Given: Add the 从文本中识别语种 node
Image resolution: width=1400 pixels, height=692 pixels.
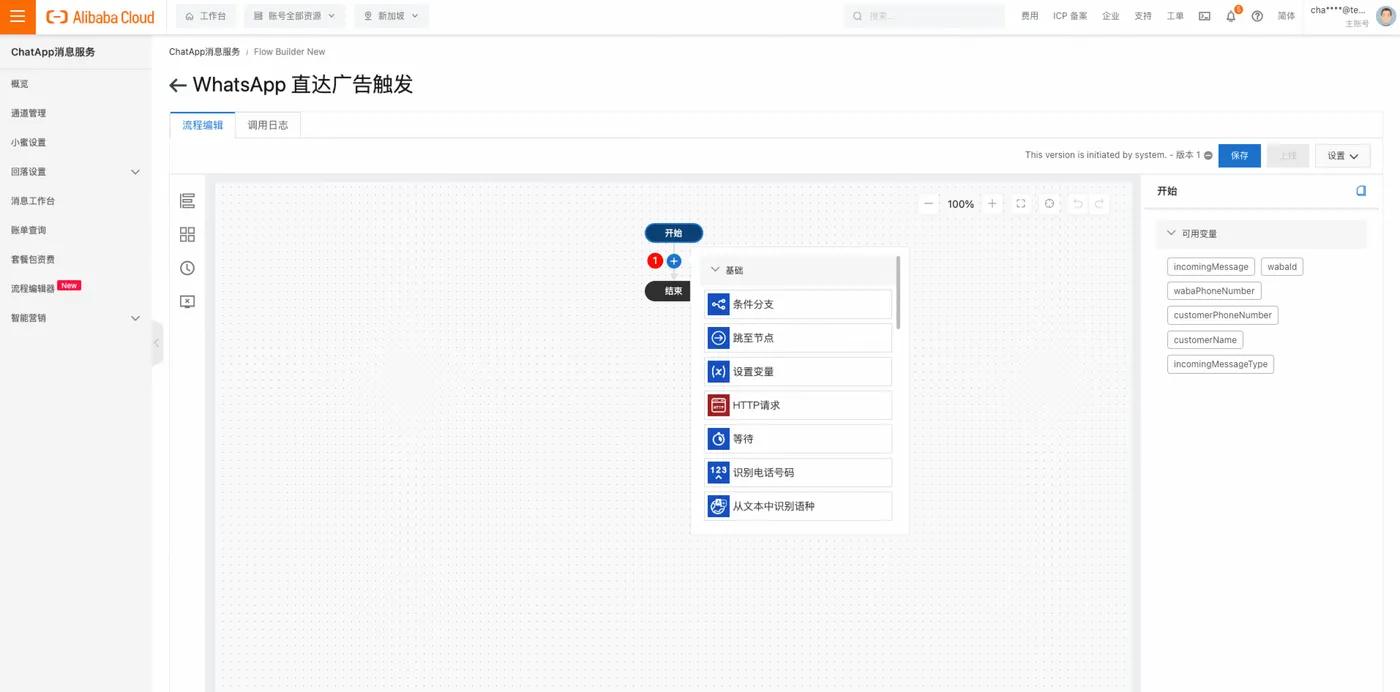Looking at the screenshot, I should coord(798,506).
